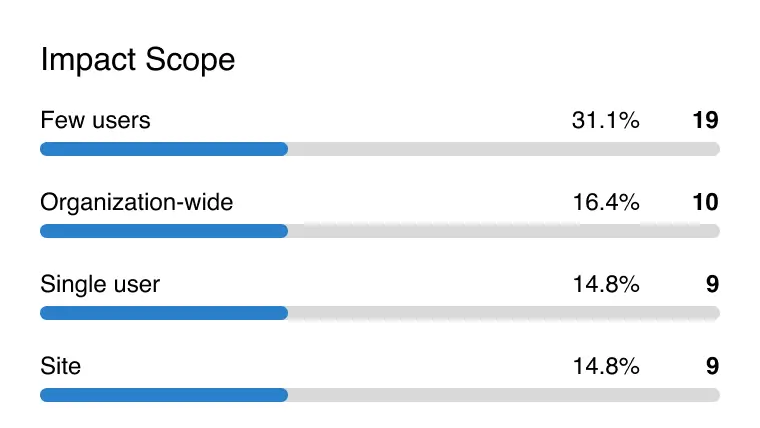Click the Organization-wide progress bar
The width and height of the screenshot is (760, 428).
tap(379, 231)
